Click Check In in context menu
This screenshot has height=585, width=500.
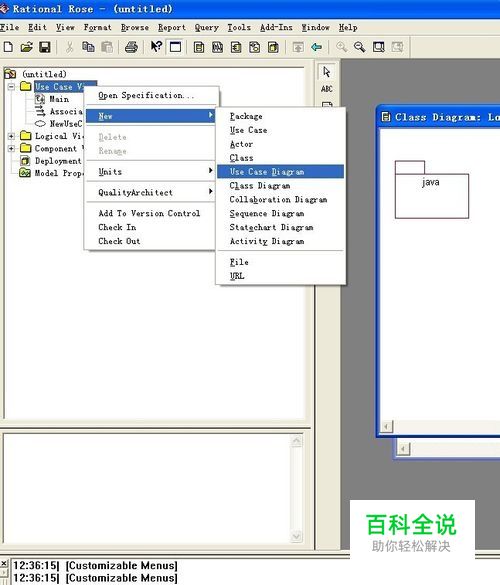(150, 227)
